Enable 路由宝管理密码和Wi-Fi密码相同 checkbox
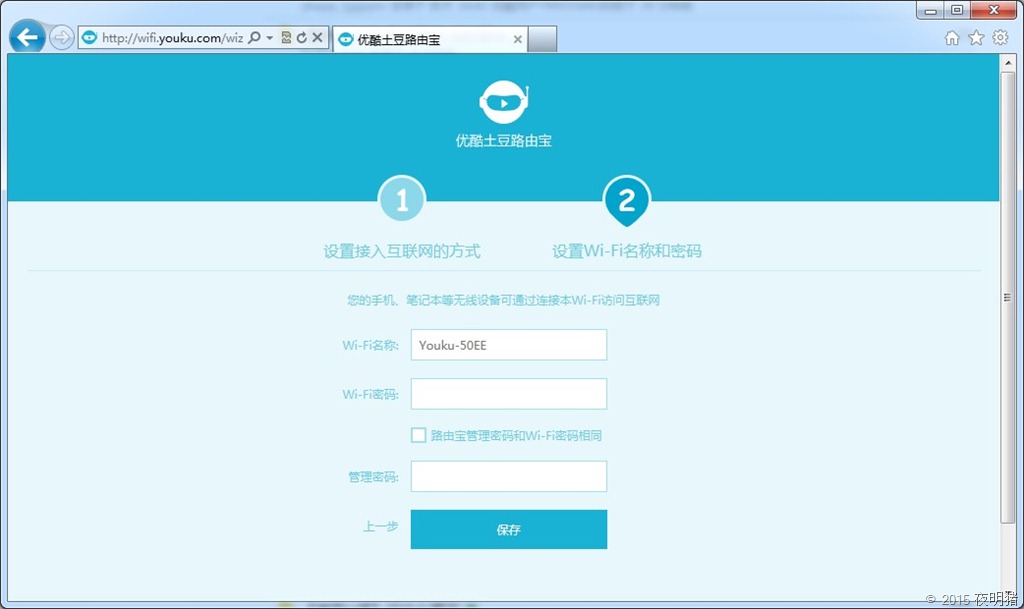 [418, 435]
